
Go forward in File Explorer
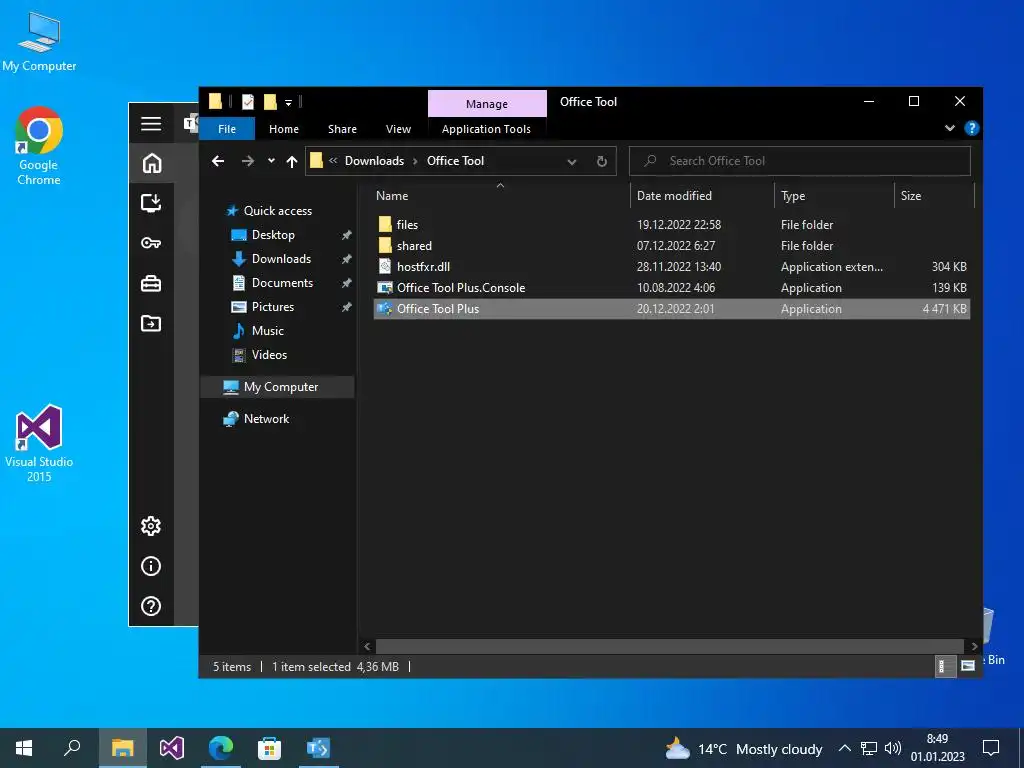(248, 161)
